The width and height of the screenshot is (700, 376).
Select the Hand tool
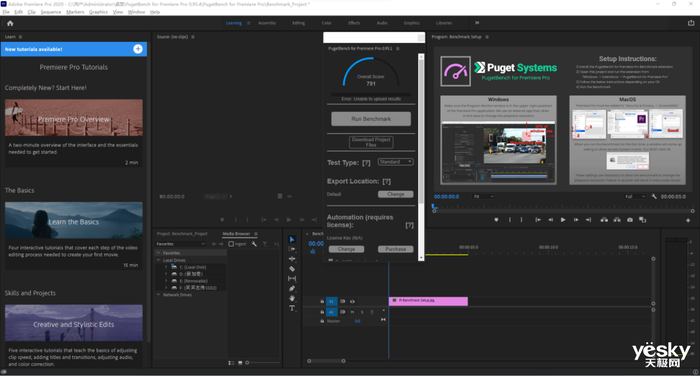click(x=292, y=298)
